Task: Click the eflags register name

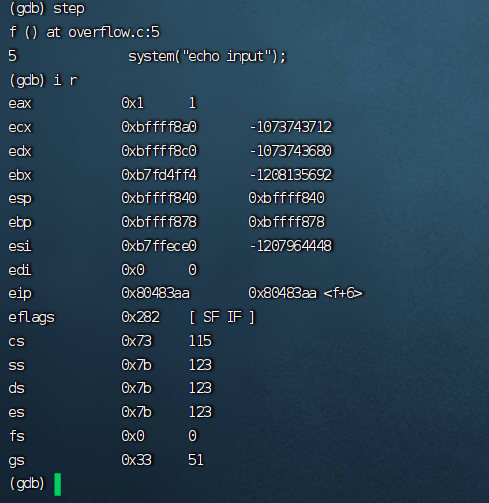Action: coord(31,318)
